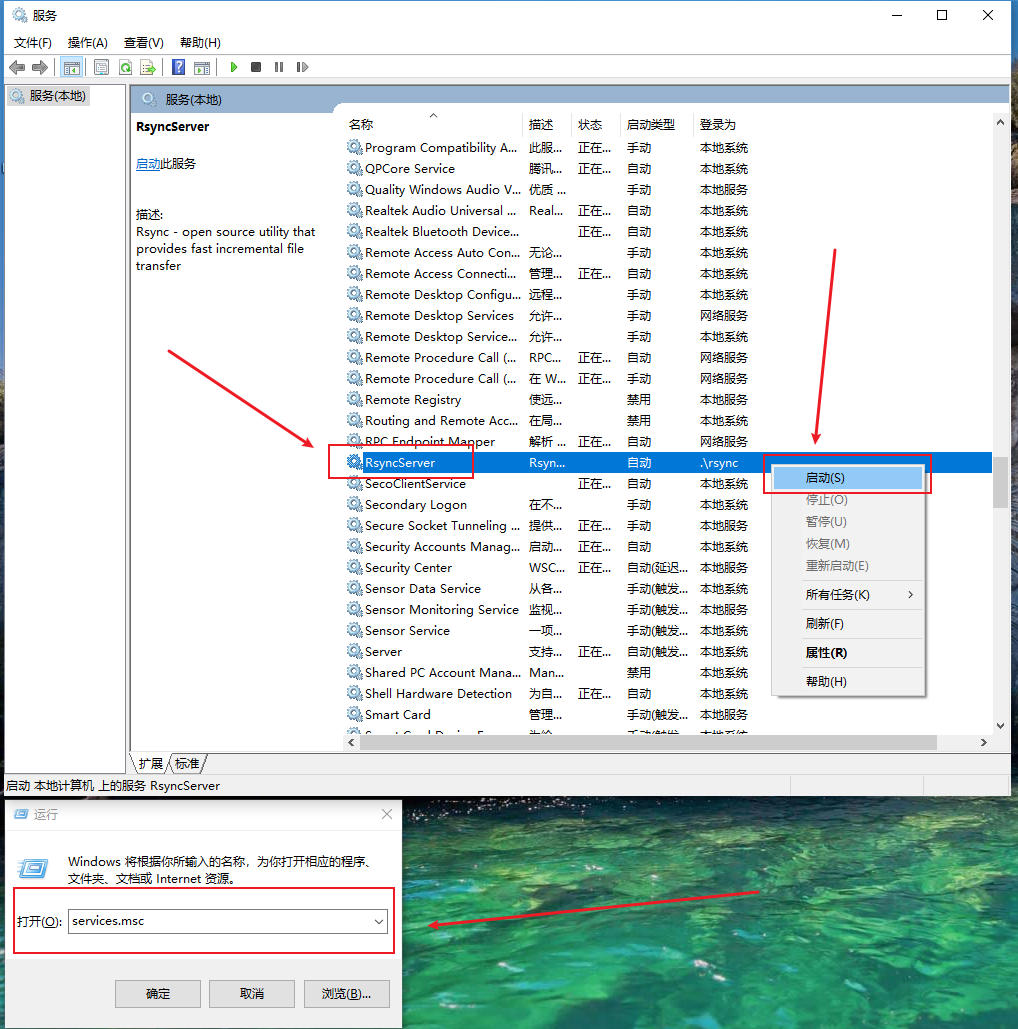Click the gear icon beside QPCore Service
Viewport: 1018px width, 1029px height.
click(x=354, y=168)
